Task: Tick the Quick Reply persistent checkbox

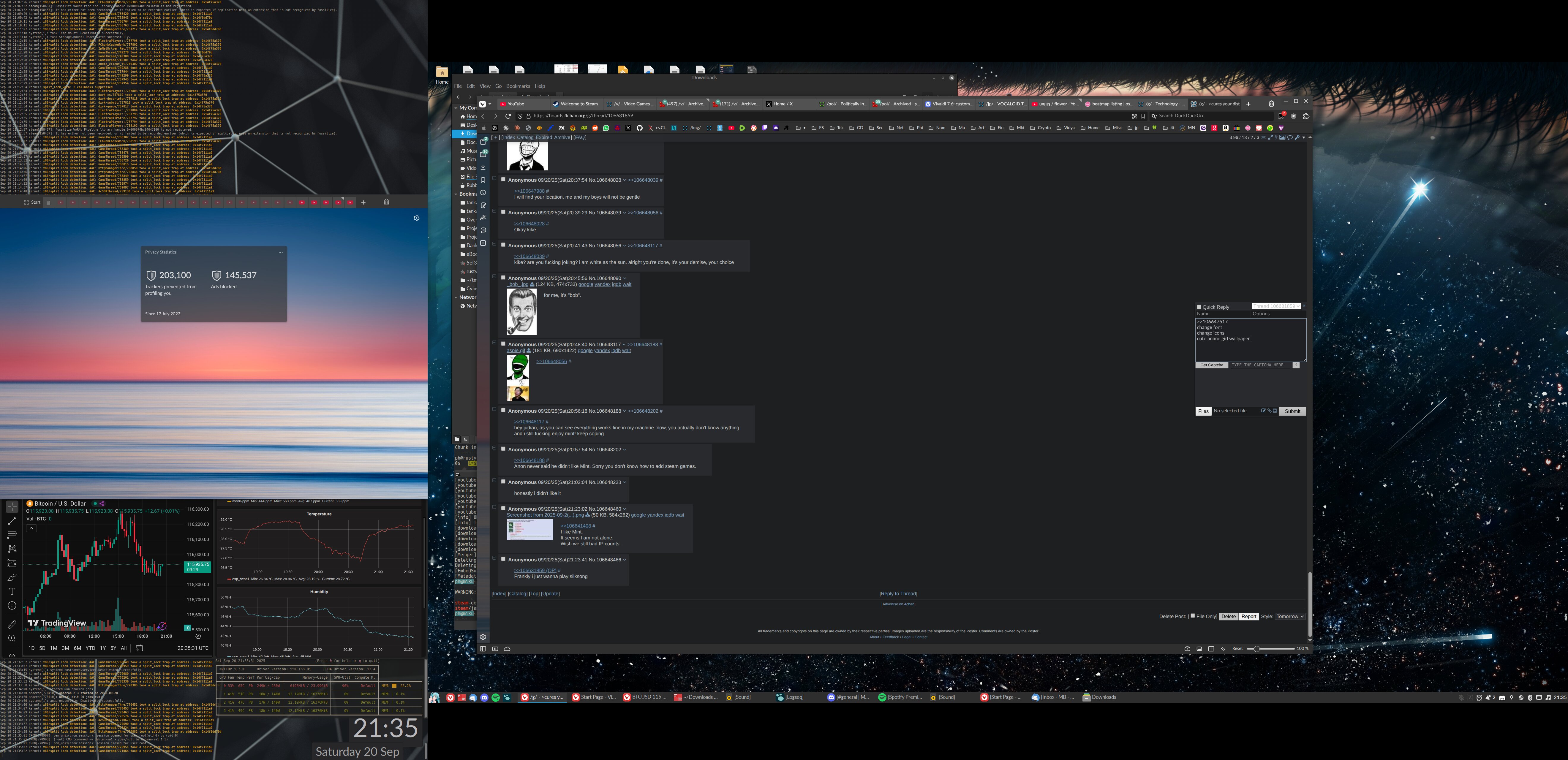Action: click(1199, 307)
